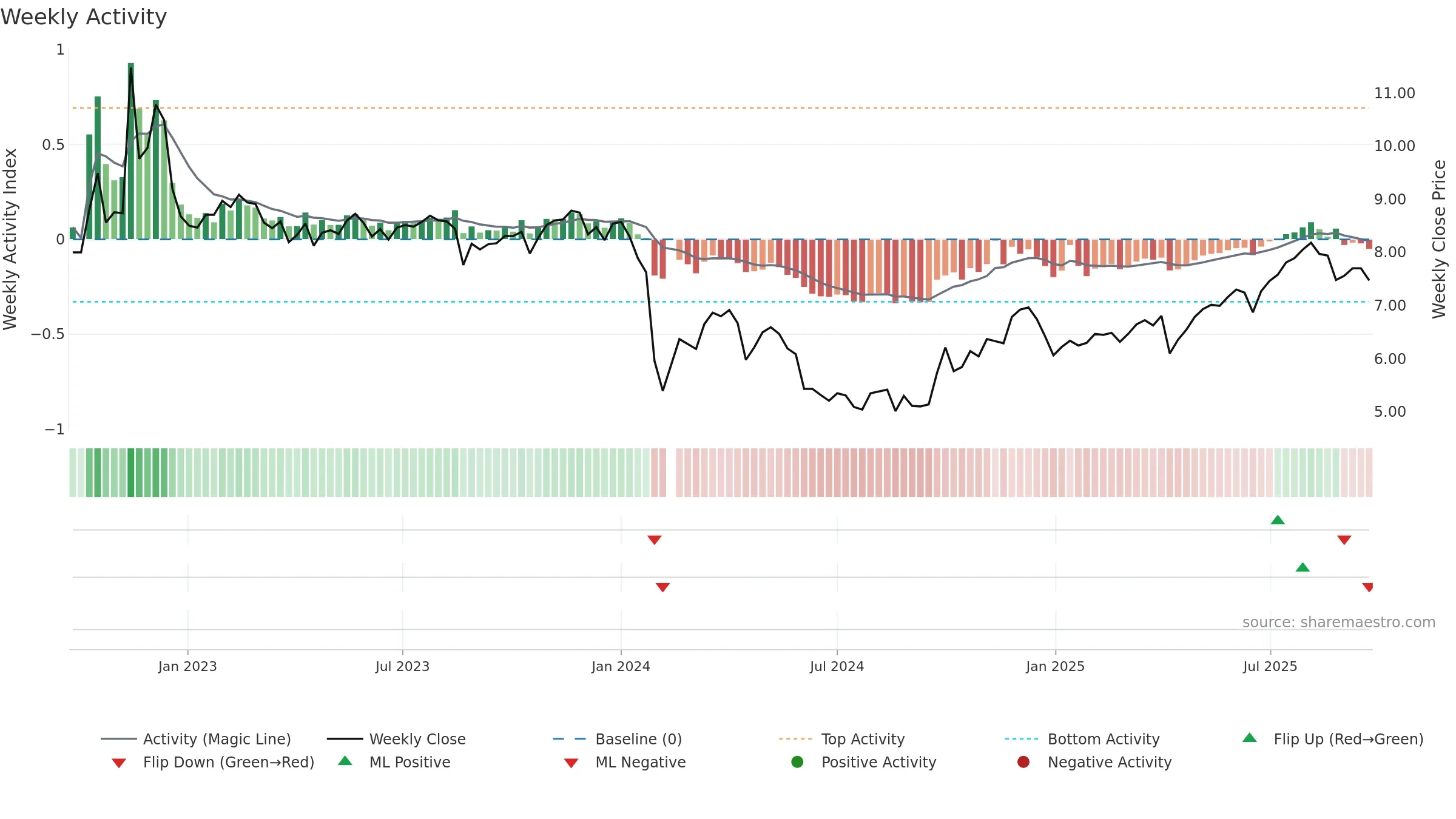
Task: Toggle the Weekly Close legend entry
Action: click(396, 739)
